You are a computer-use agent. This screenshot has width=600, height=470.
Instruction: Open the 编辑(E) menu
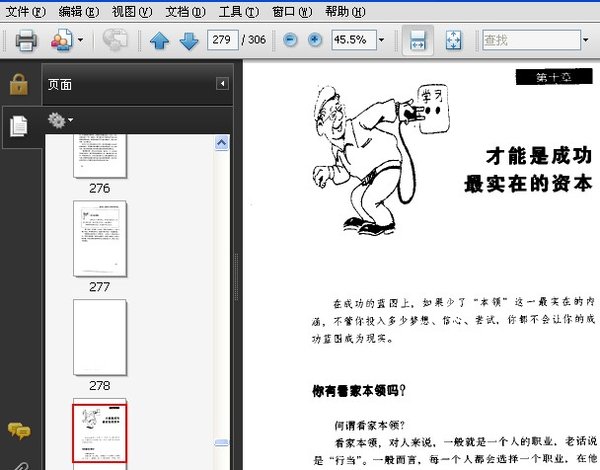tap(79, 12)
